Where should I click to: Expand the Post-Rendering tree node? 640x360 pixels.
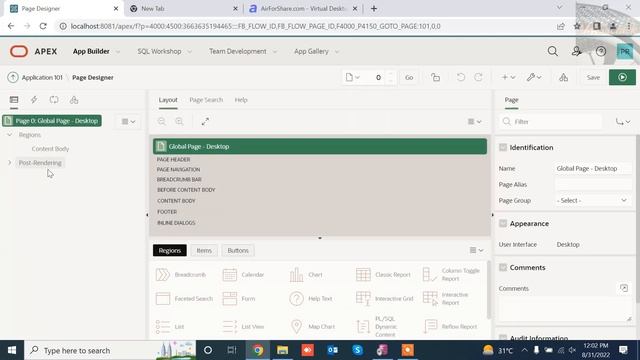(x=10, y=162)
